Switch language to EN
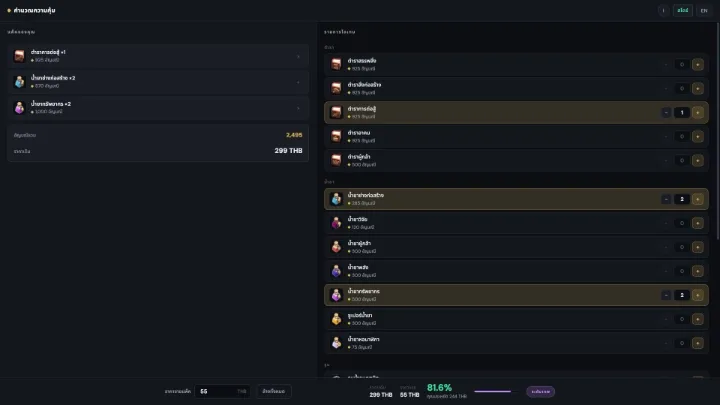Screen dimensions: 720x405 [703, 10]
